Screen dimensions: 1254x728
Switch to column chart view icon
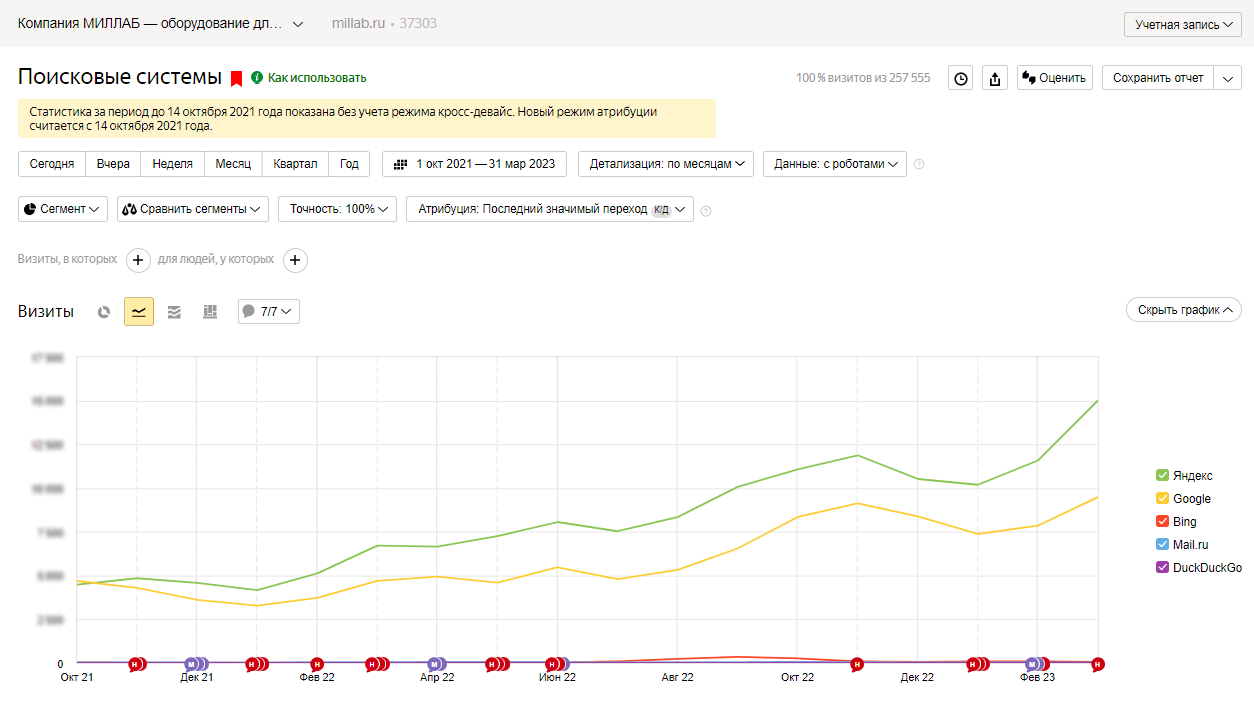(x=209, y=312)
